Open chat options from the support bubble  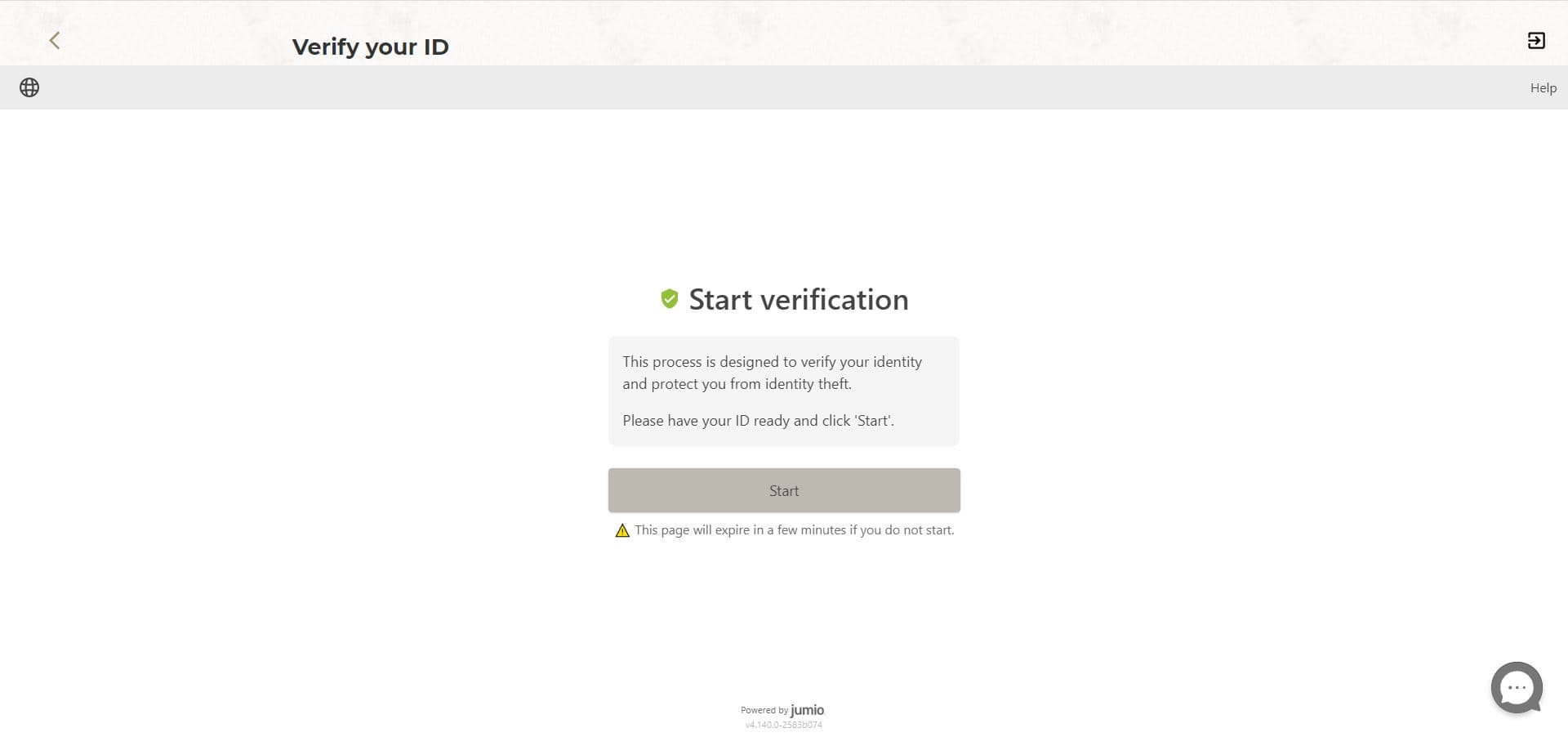[1517, 687]
